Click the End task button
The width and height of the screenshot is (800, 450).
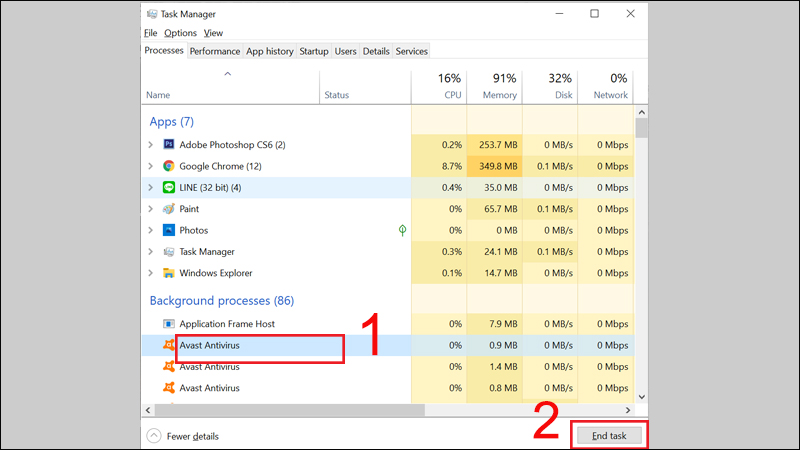point(609,436)
